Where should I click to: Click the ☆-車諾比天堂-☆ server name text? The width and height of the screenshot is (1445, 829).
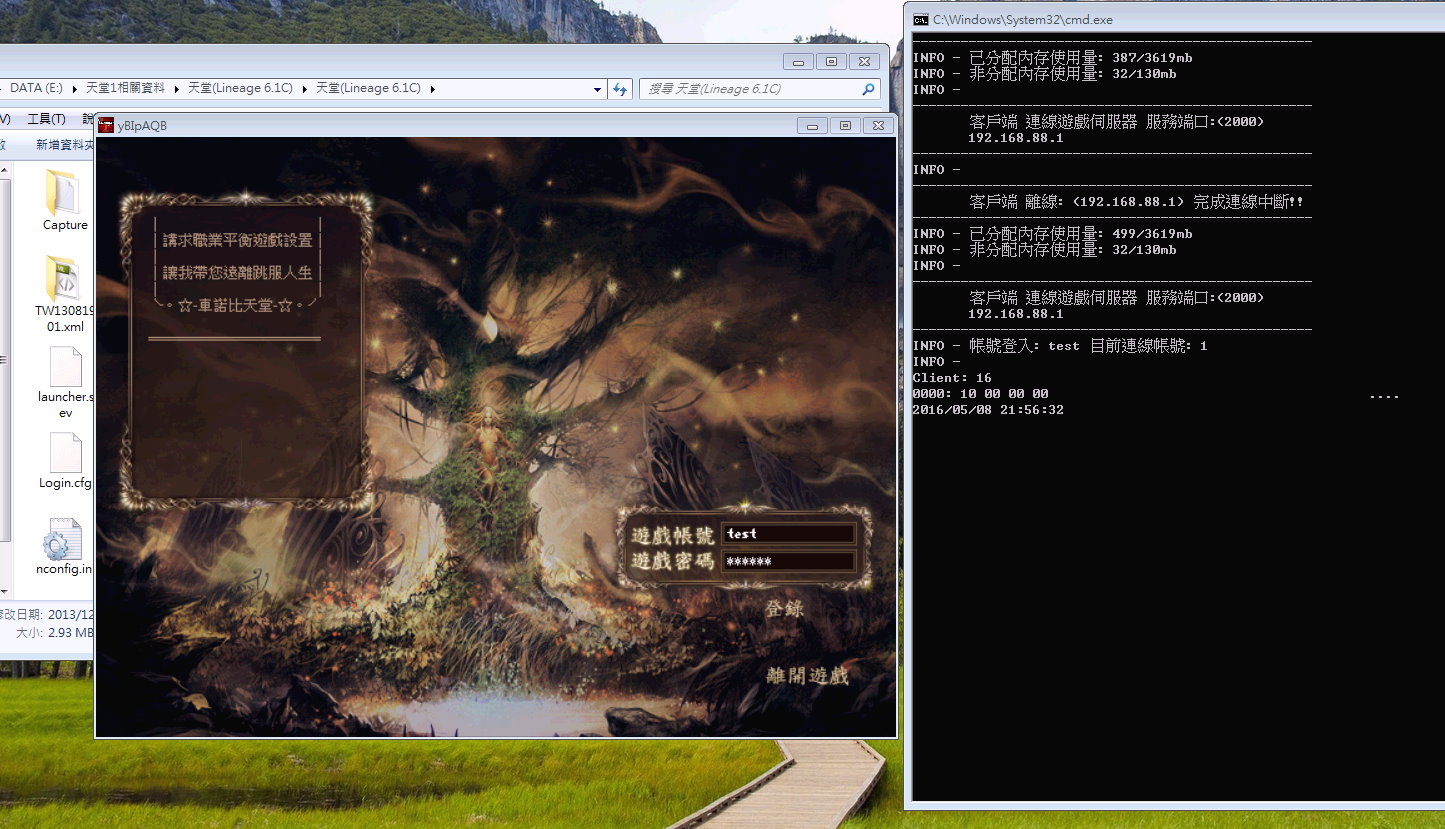tap(238, 304)
